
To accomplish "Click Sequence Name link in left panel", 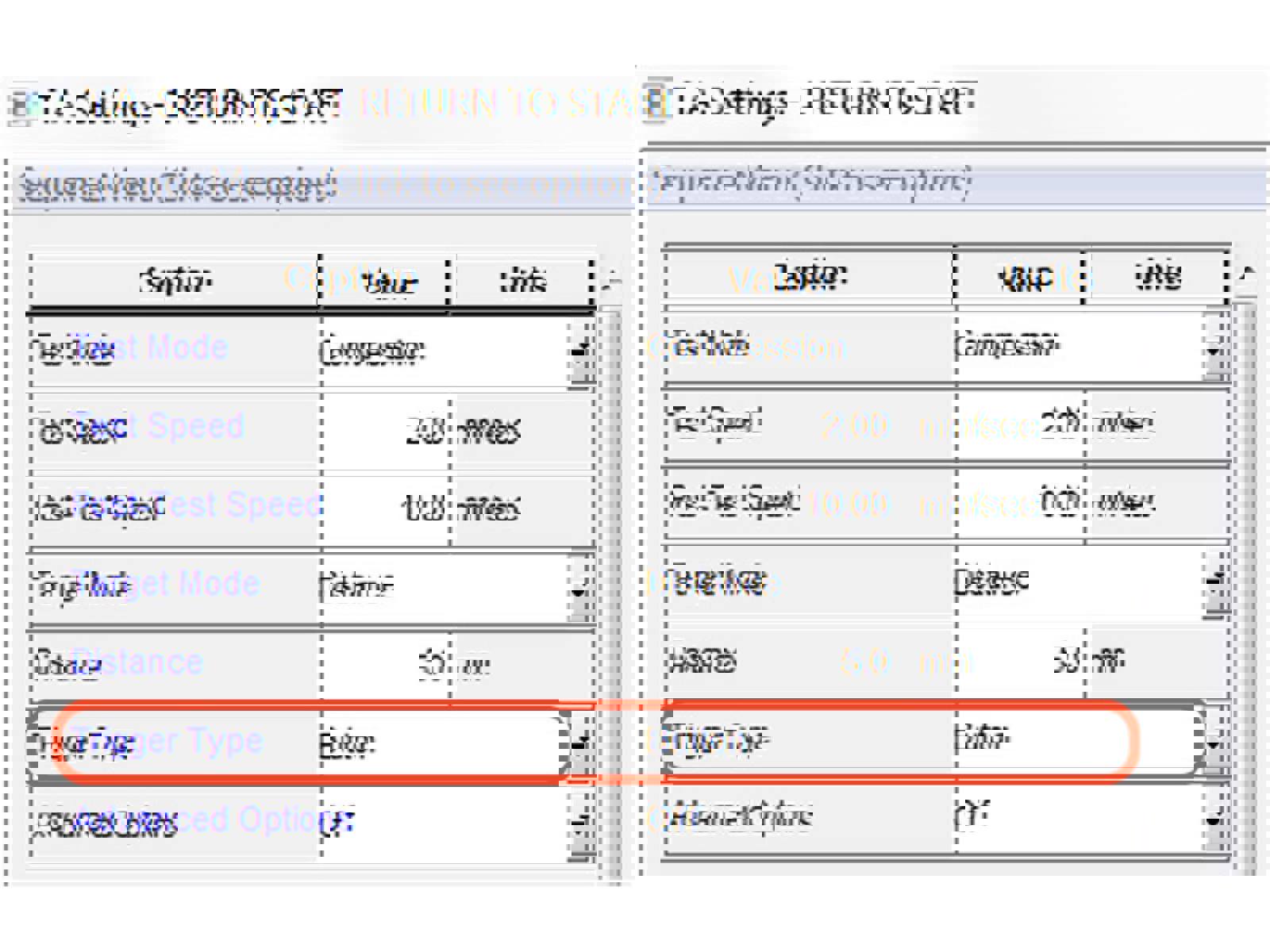I will 176,186.
